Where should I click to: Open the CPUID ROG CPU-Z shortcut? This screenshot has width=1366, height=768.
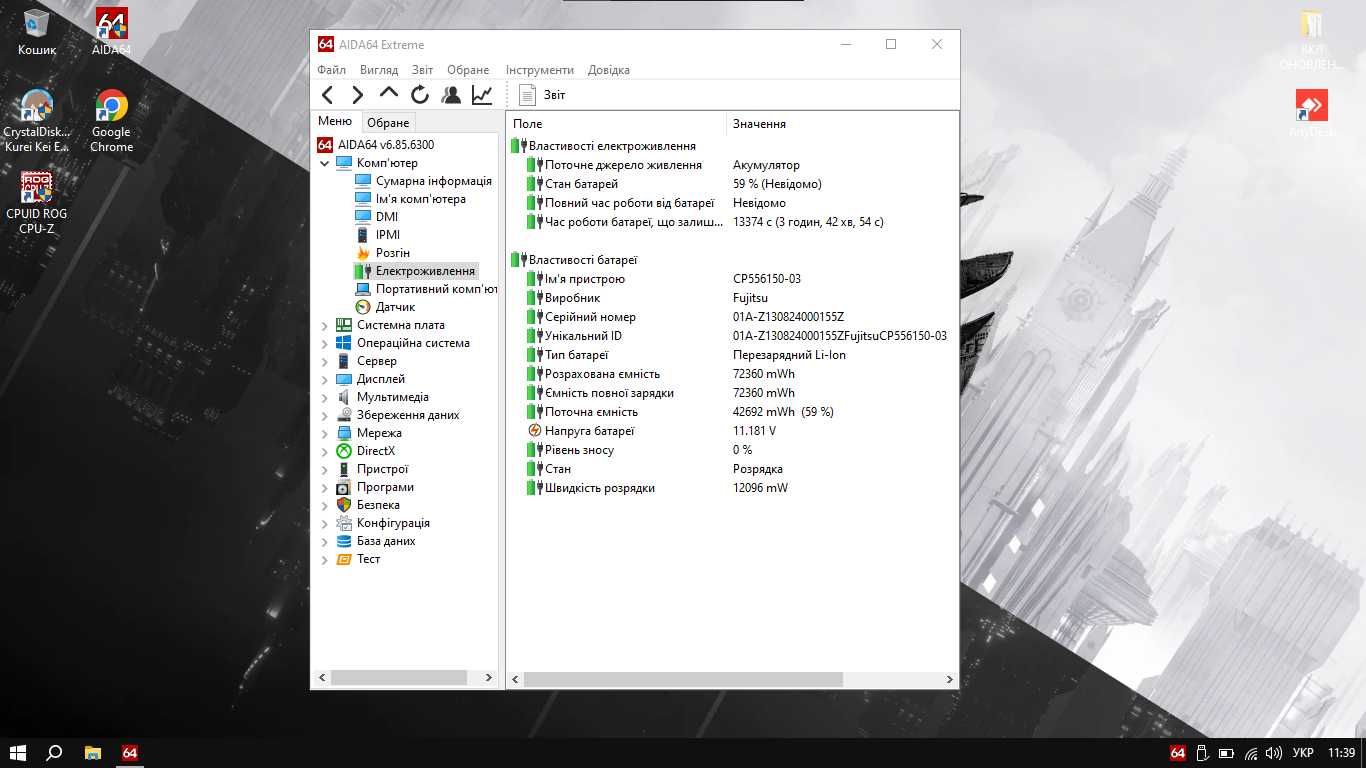click(x=37, y=203)
